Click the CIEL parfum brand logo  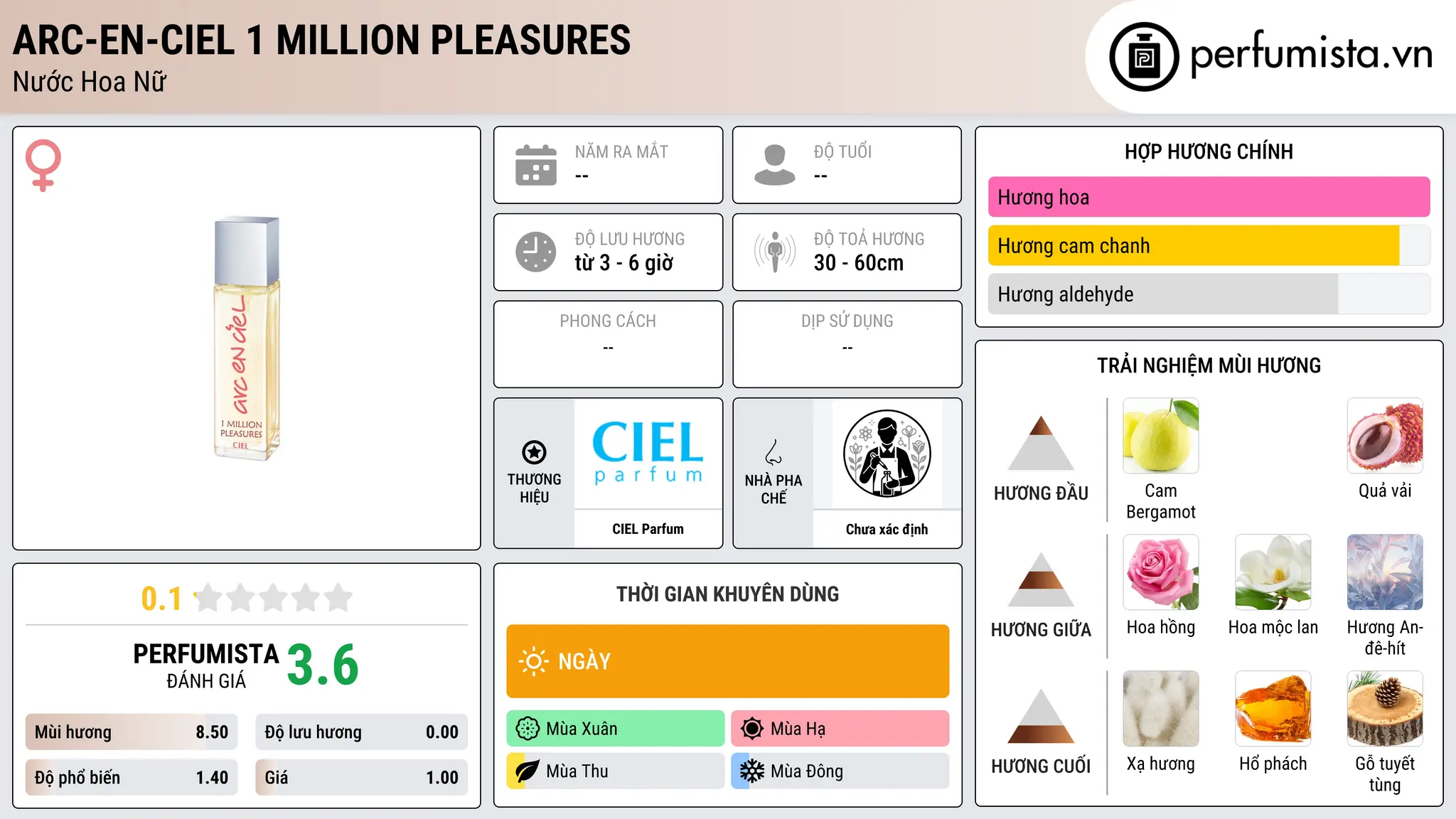(x=648, y=452)
